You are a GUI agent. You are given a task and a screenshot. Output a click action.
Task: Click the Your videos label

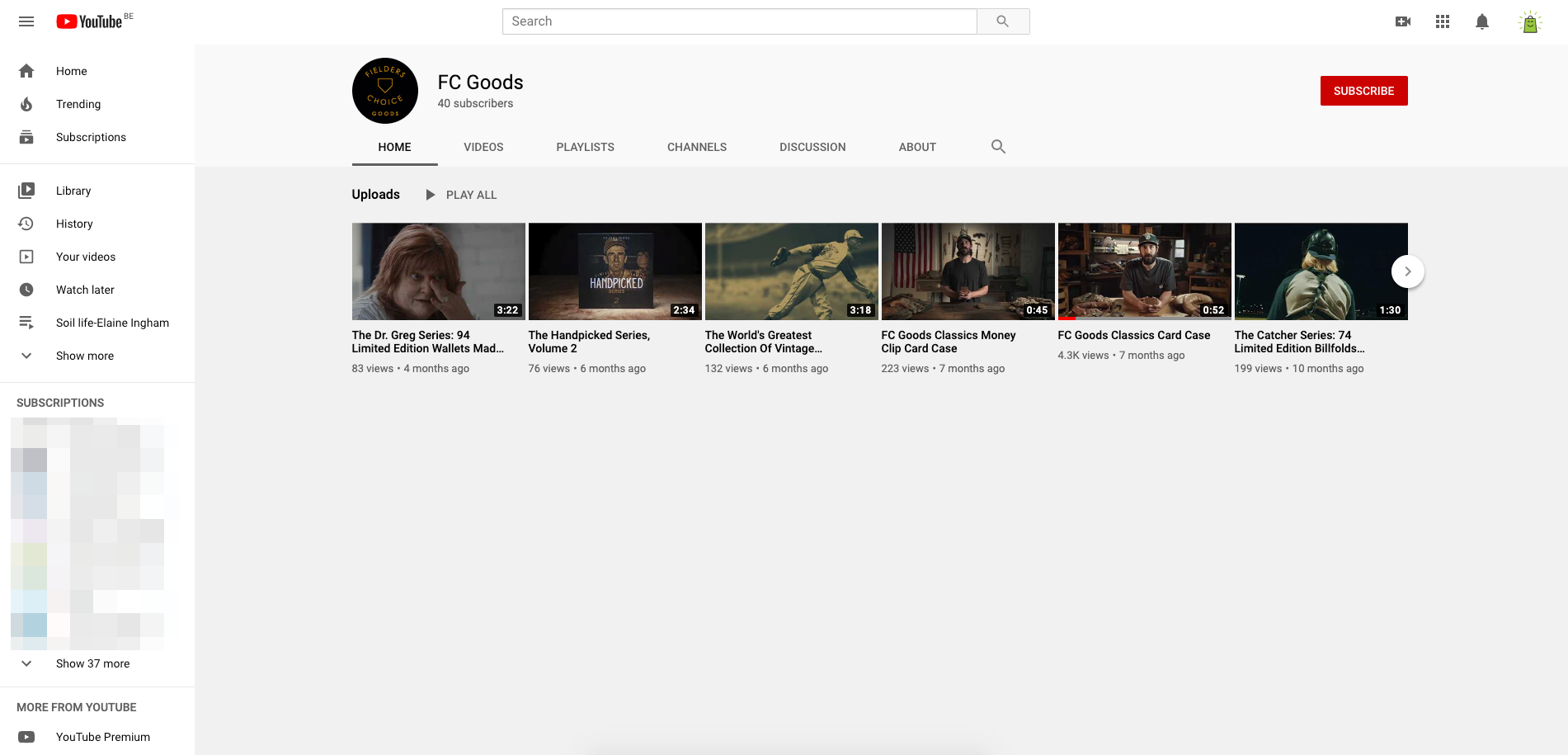point(86,257)
